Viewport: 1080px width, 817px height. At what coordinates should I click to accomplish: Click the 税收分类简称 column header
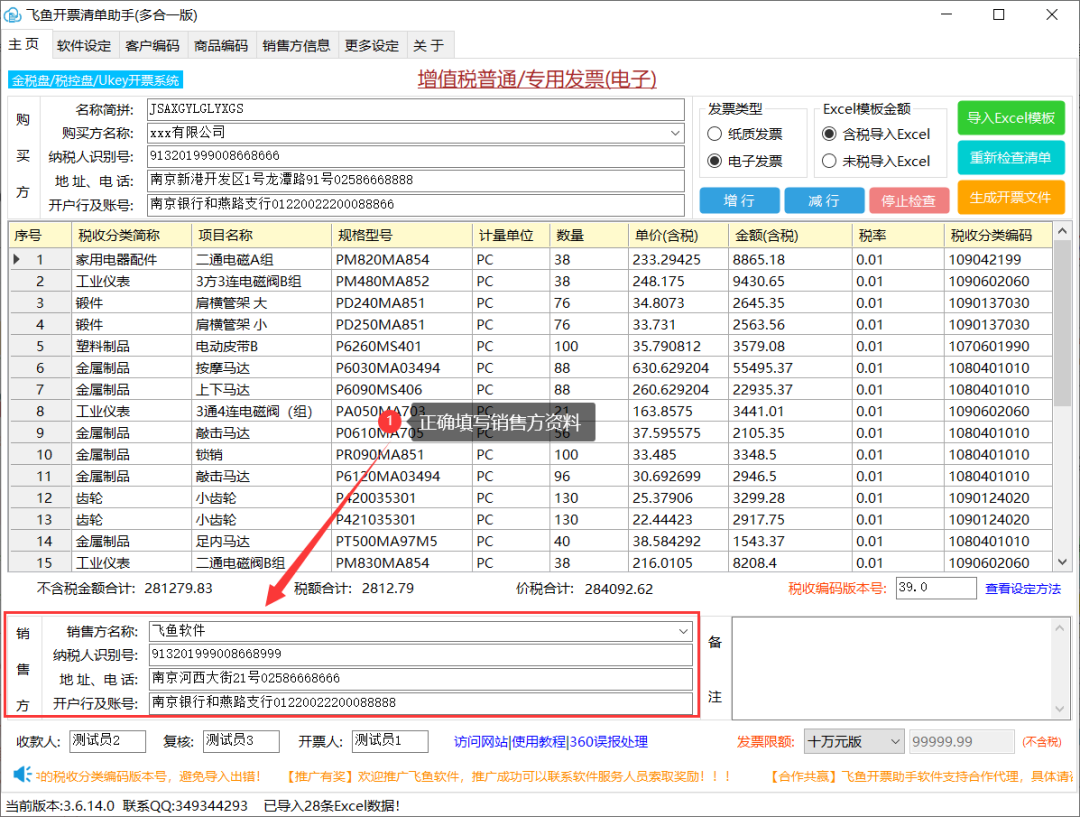point(132,236)
